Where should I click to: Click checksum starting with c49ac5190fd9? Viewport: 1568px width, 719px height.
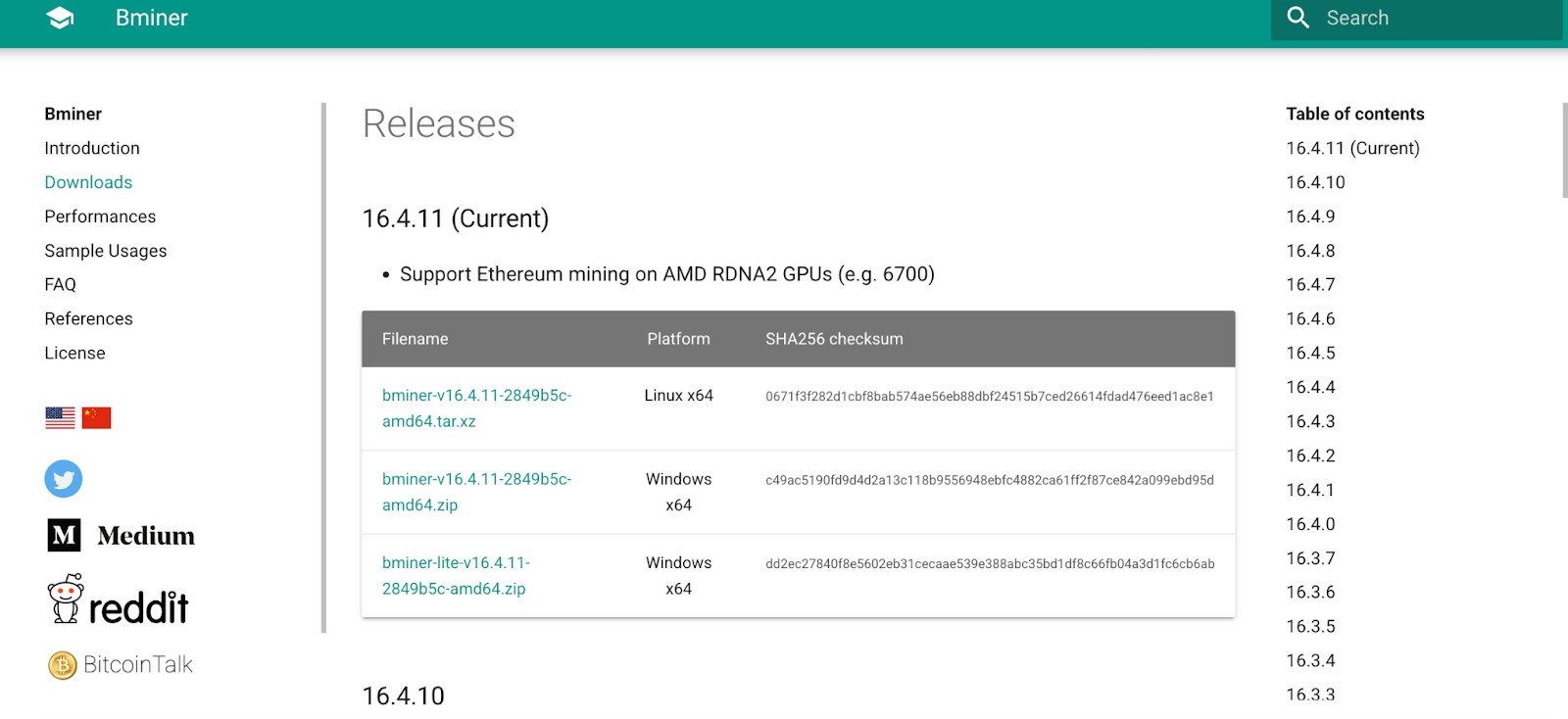pyautogui.click(x=990, y=480)
